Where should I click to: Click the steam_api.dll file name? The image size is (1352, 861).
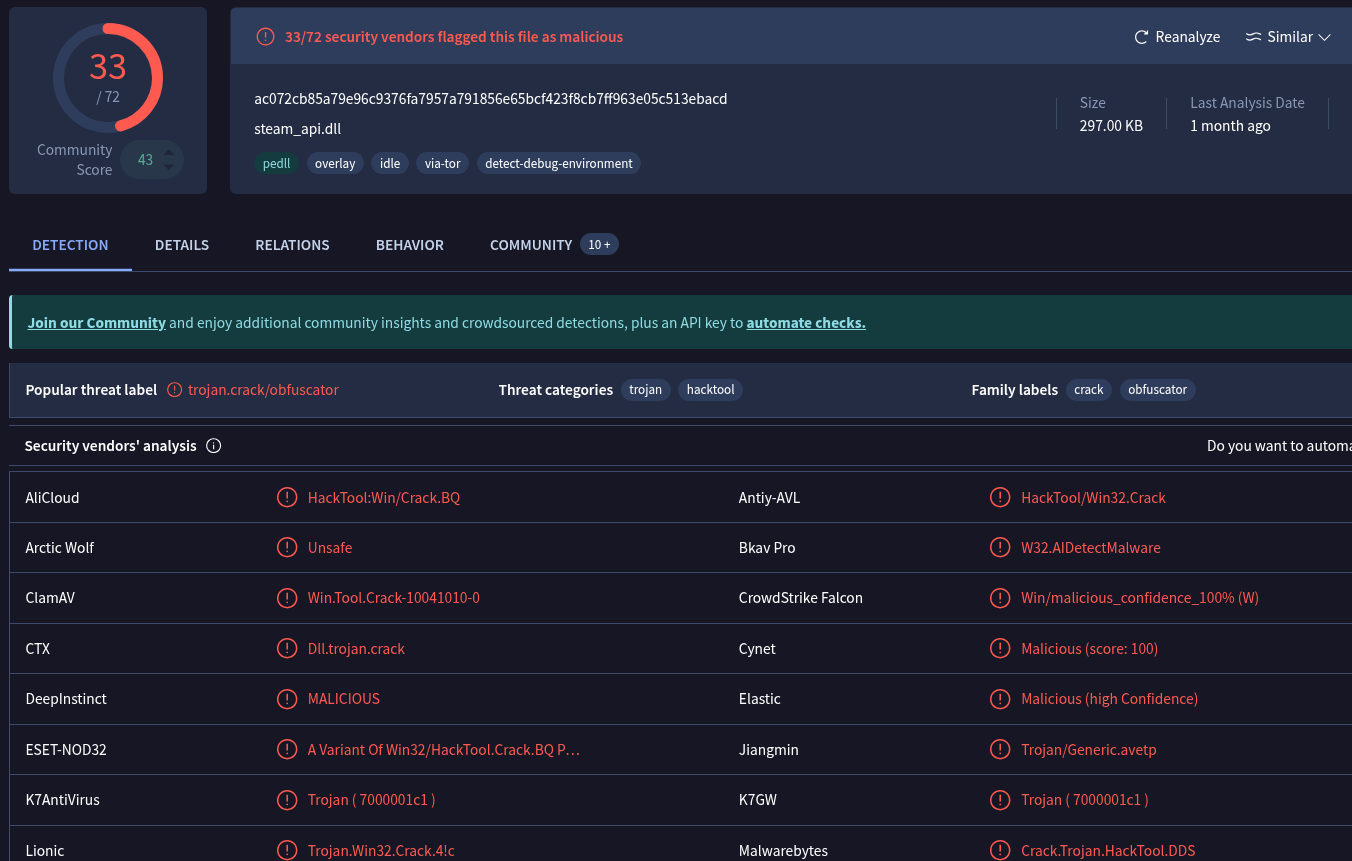click(x=298, y=129)
